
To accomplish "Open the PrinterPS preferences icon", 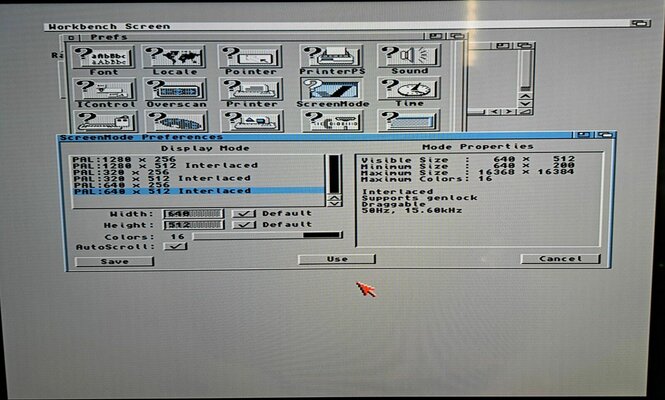I will [x=331, y=56].
